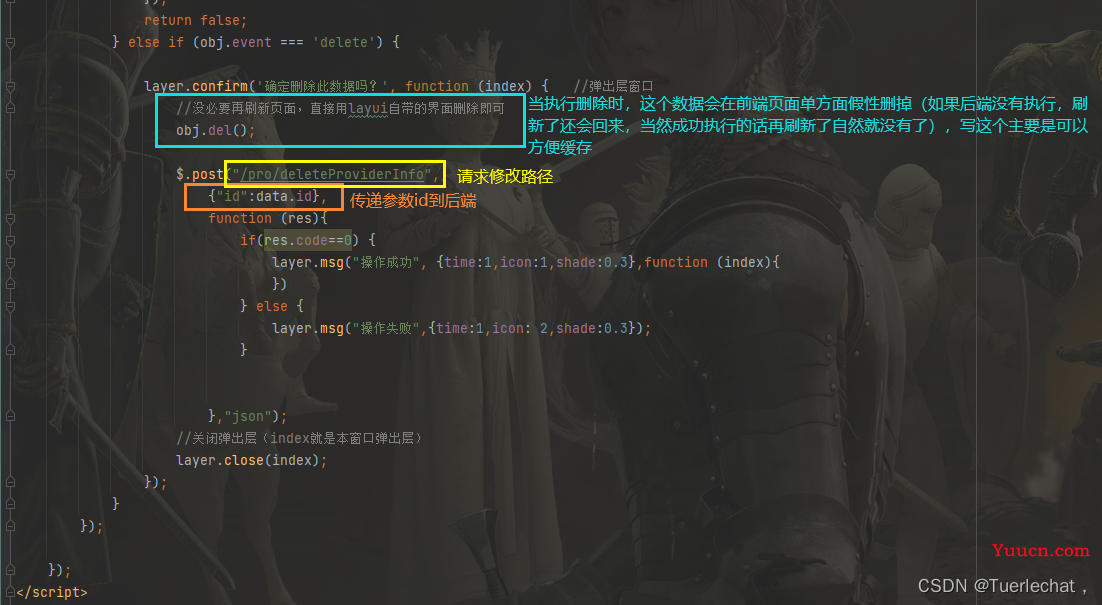Viewport: 1102px width, 605px height.
Task: Collapse the fold marker on the layer.confirm line
Action: point(11,86)
